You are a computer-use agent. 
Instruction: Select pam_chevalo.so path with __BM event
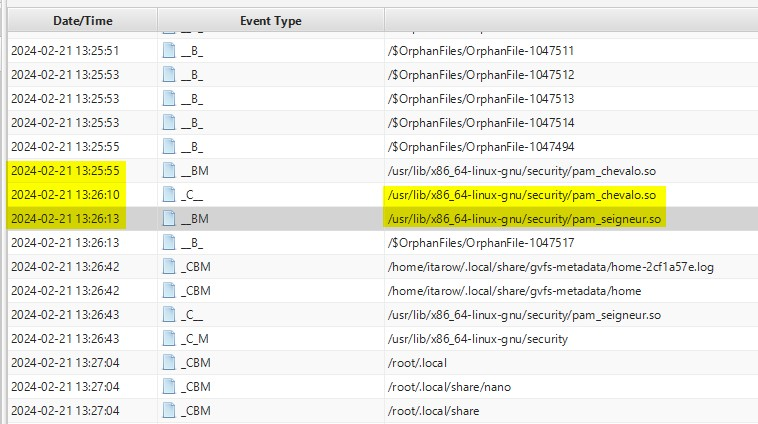point(522,171)
